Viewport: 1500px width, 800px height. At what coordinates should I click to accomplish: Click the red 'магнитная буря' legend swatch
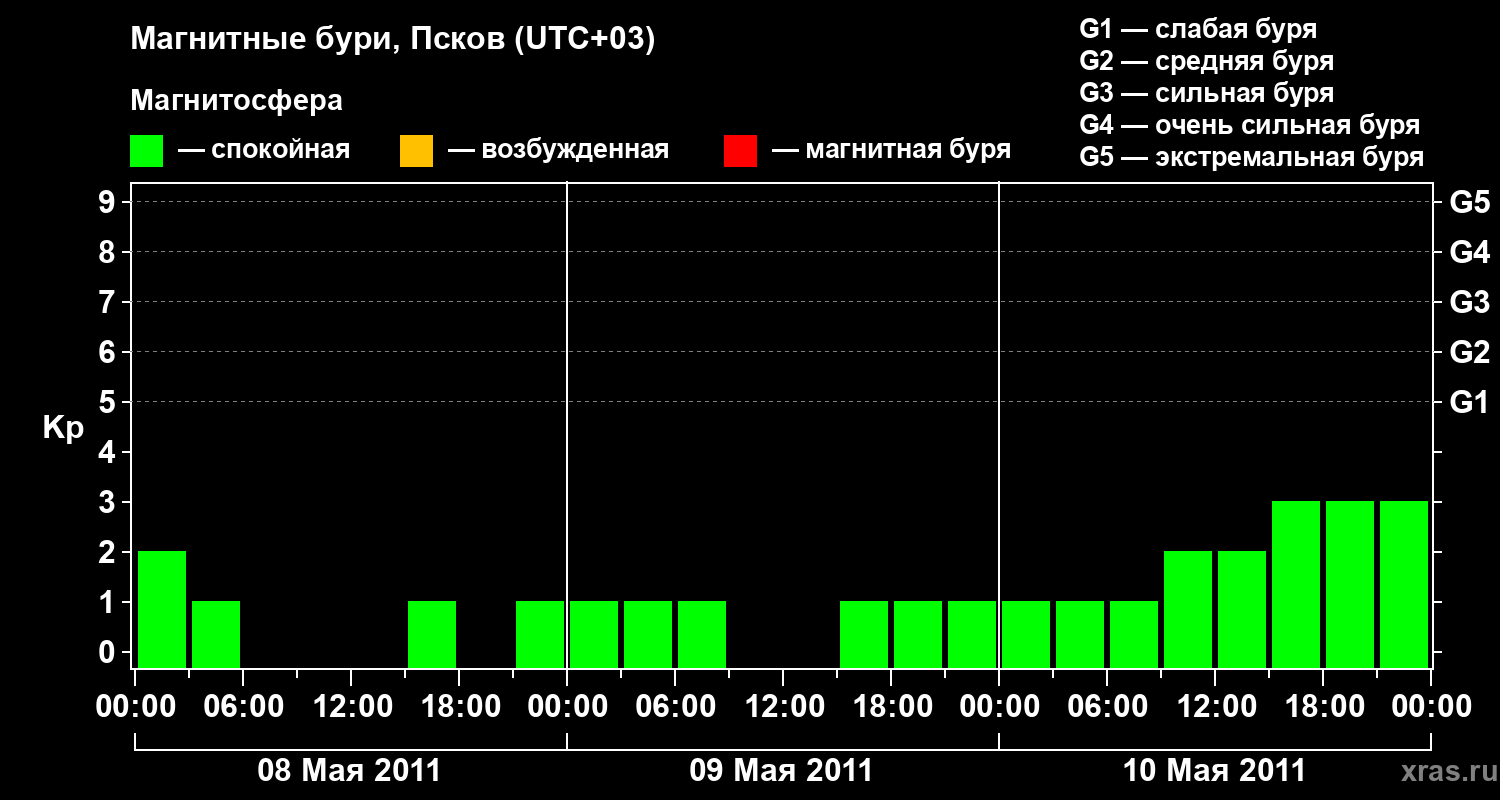[x=740, y=151]
